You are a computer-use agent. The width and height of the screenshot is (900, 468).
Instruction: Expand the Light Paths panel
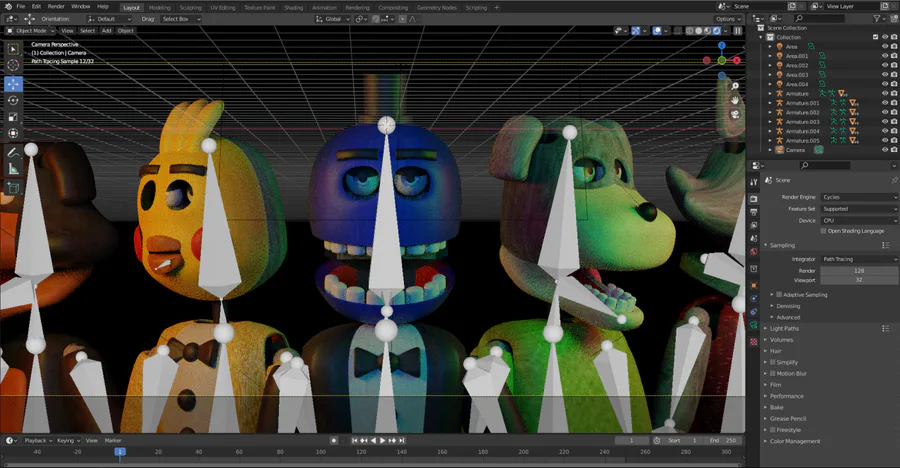[784, 328]
